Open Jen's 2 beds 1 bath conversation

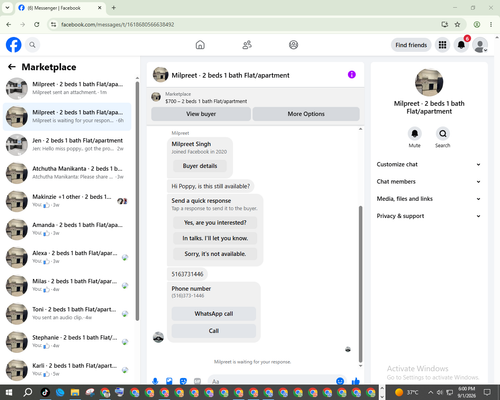tap(67, 145)
